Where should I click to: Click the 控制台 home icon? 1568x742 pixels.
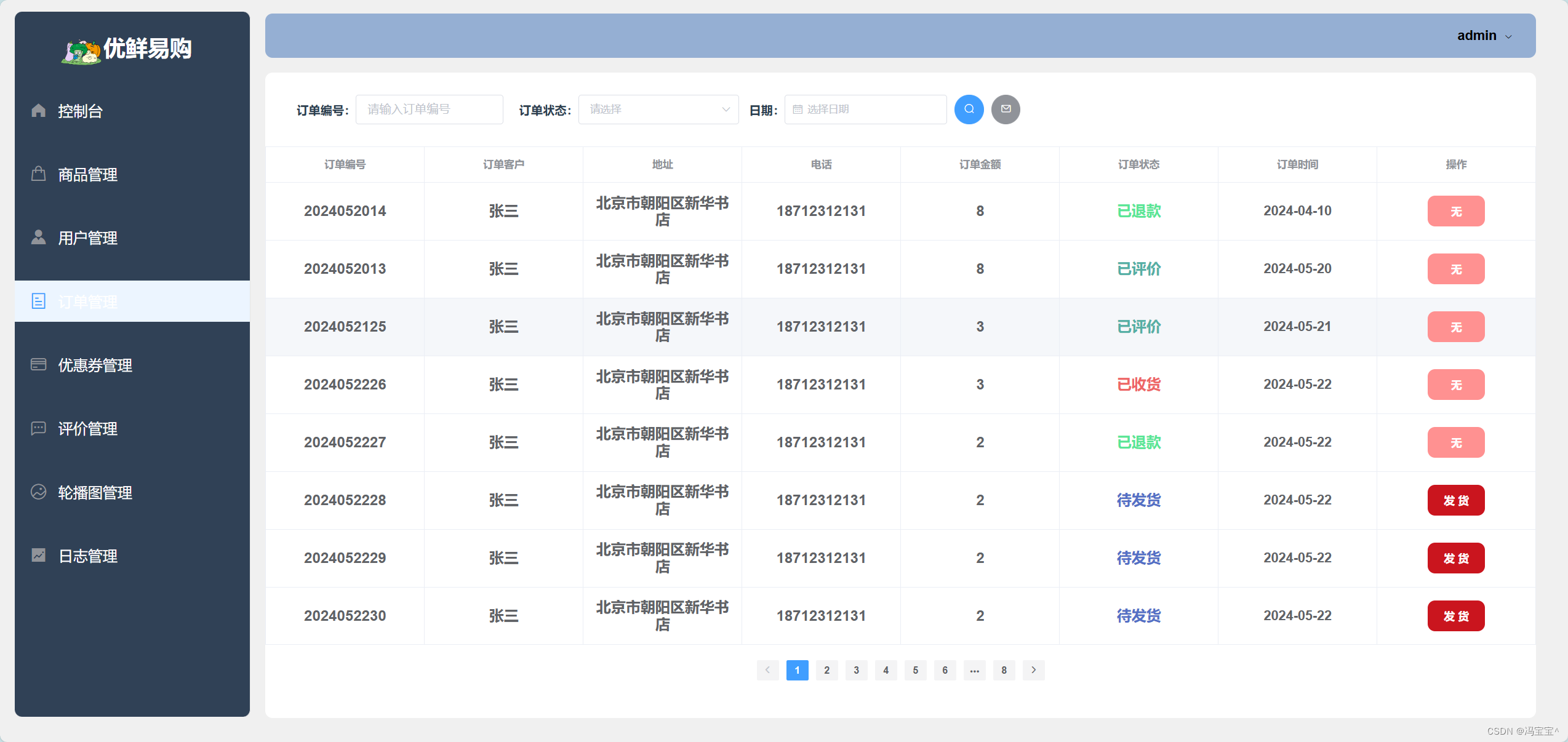pos(38,111)
